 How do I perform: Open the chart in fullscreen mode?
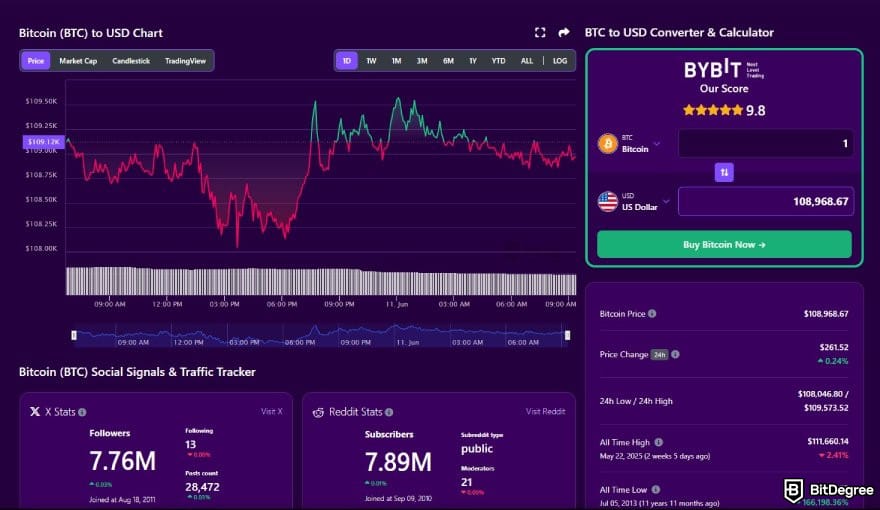pos(540,33)
